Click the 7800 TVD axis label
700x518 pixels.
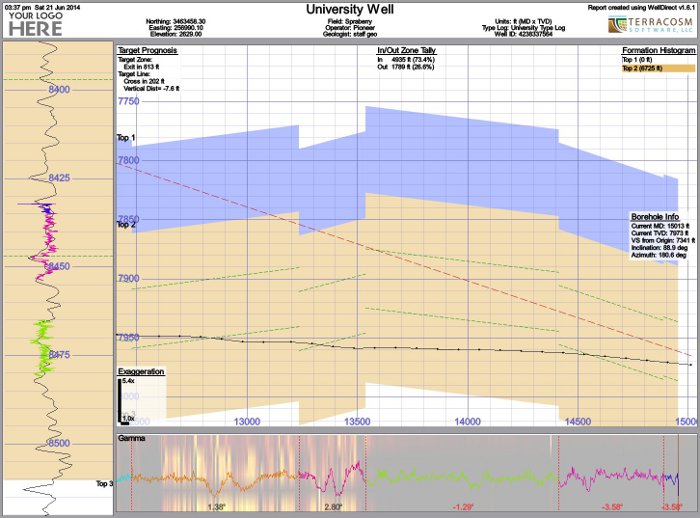129,160
